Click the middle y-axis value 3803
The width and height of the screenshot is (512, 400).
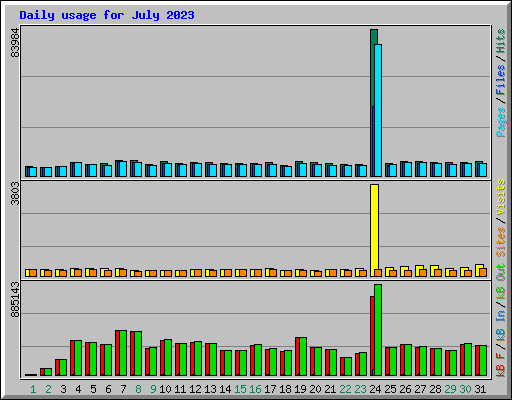tap(15, 193)
